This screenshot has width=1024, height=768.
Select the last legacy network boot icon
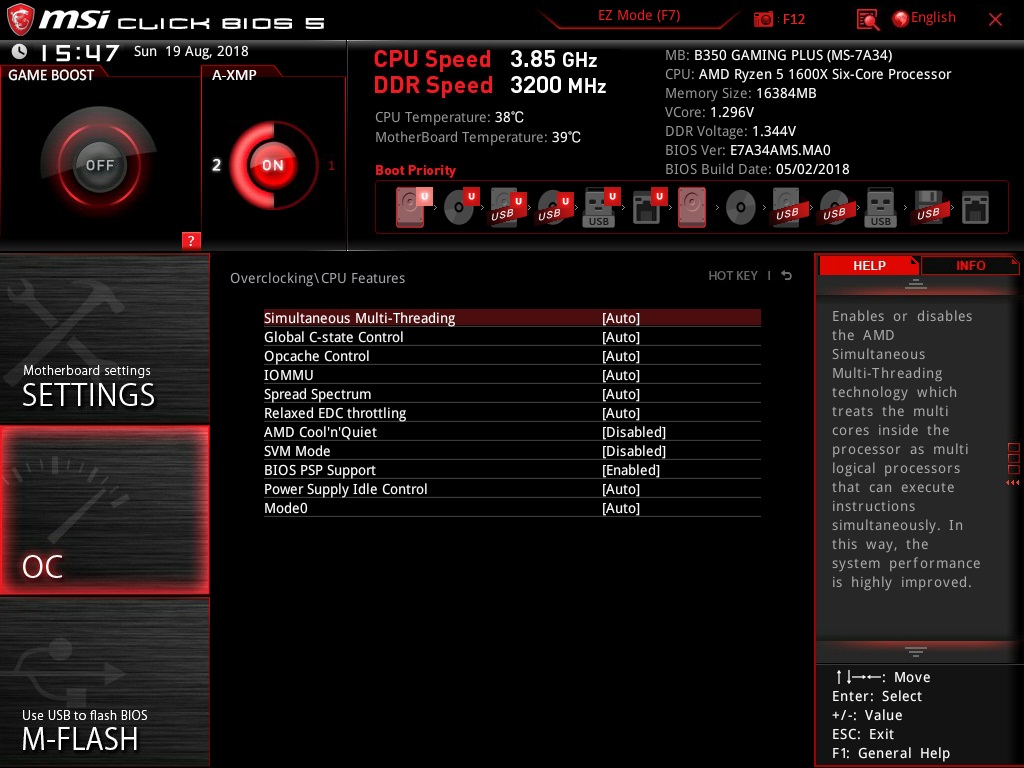tap(975, 208)
